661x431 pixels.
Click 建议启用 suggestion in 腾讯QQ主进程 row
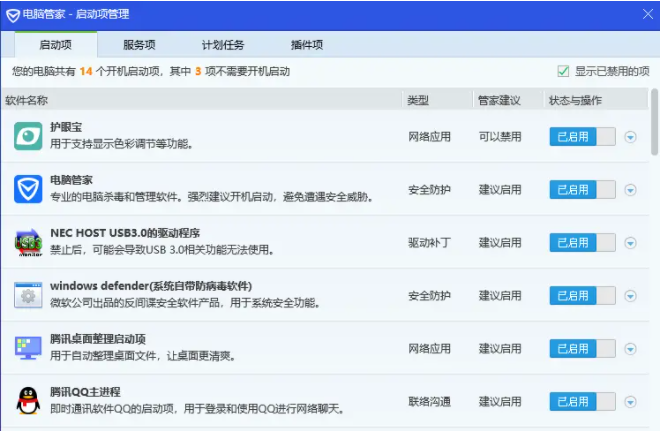500,401
